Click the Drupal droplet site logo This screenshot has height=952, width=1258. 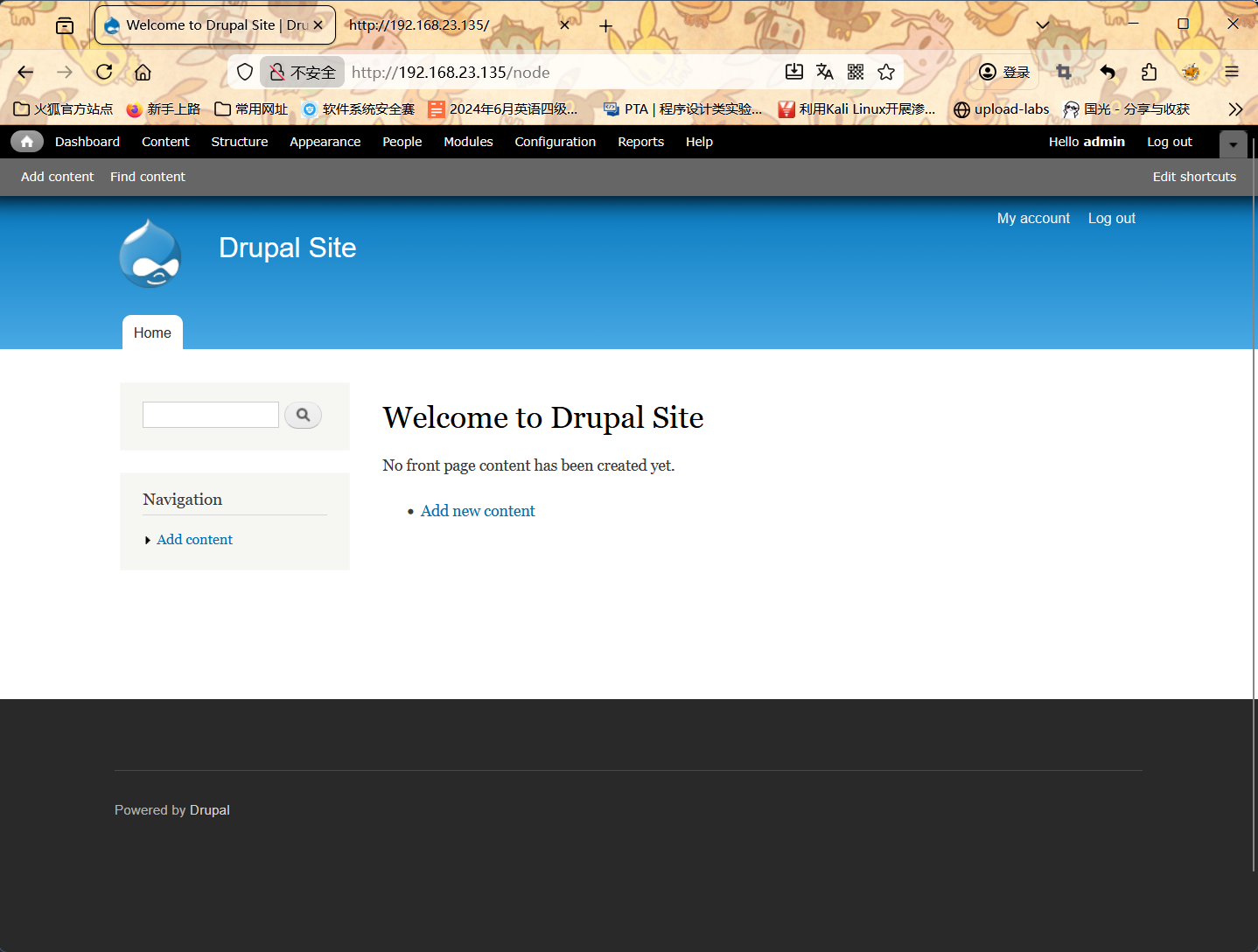pyautogui.click(x=150, y=254)
